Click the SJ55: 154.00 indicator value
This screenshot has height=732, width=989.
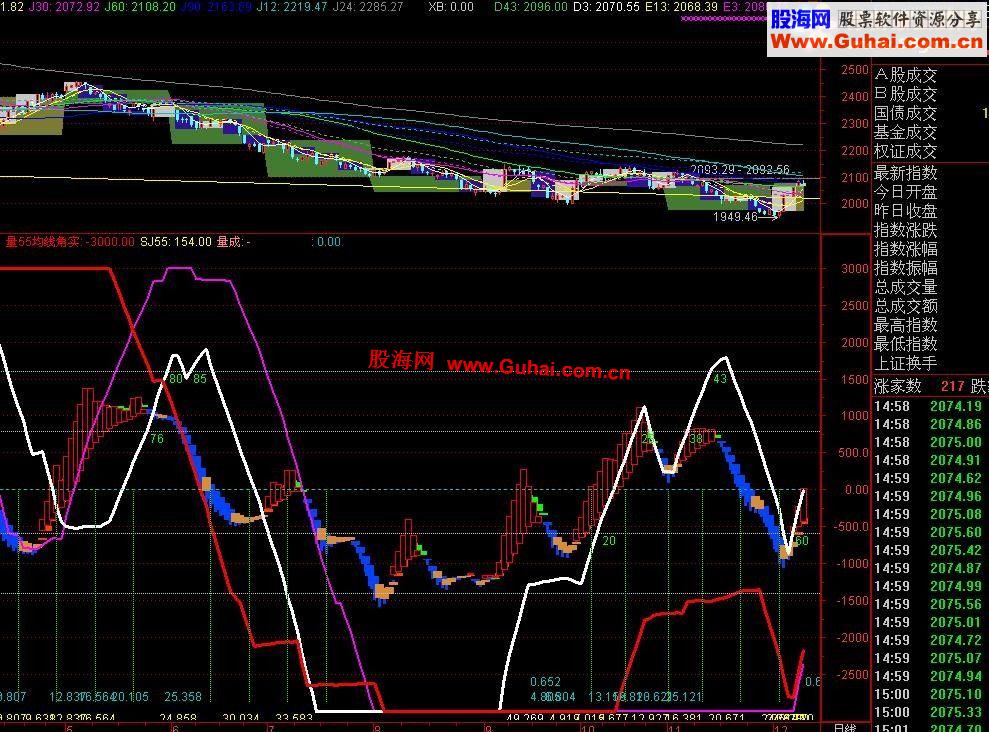click(x=176, y=241)
